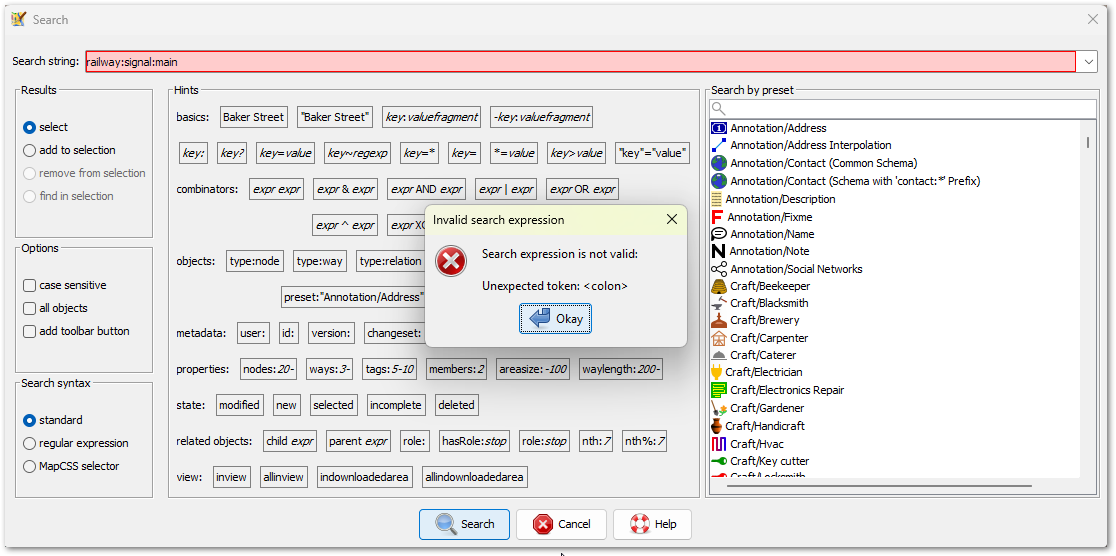Tick the all objects checkbox

tap(30, 308)
